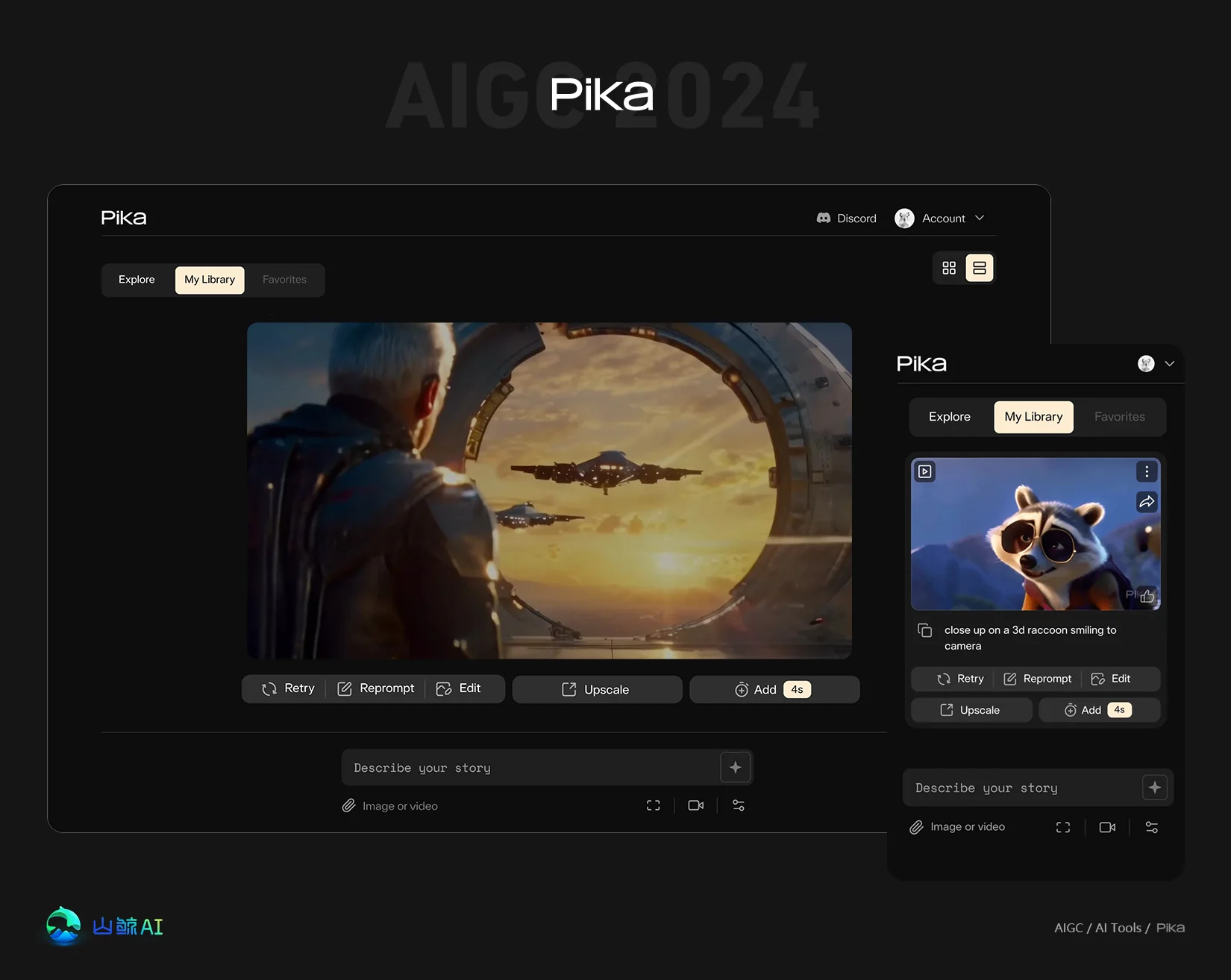Like the raccoon video thumbs-up
Screen dimensions: 1231x980
pyautogui.click(x=1147, y=596)
